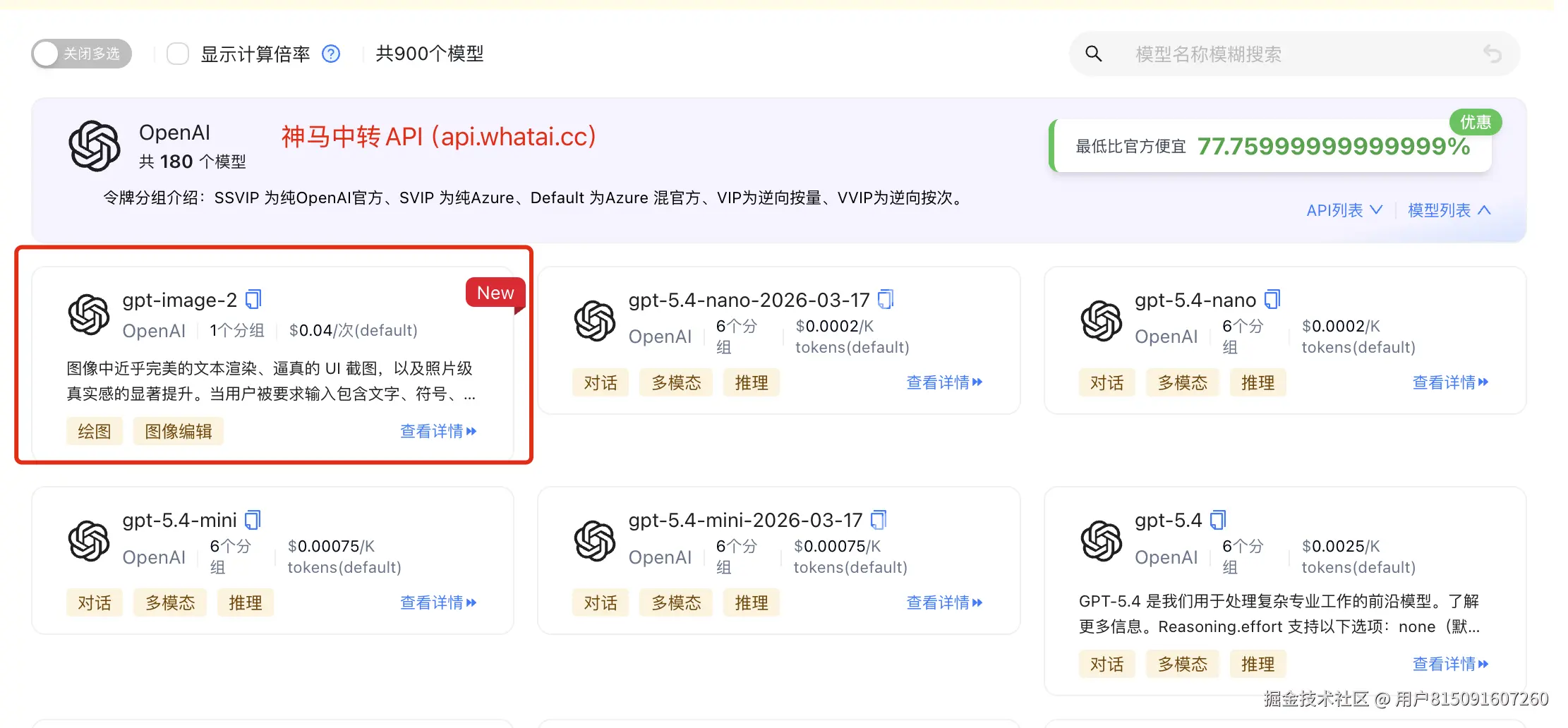The width and height of the screenshot is (1568, 728).
Task: Enable the 显示计算倍率 checkbox
Action: 178,54
